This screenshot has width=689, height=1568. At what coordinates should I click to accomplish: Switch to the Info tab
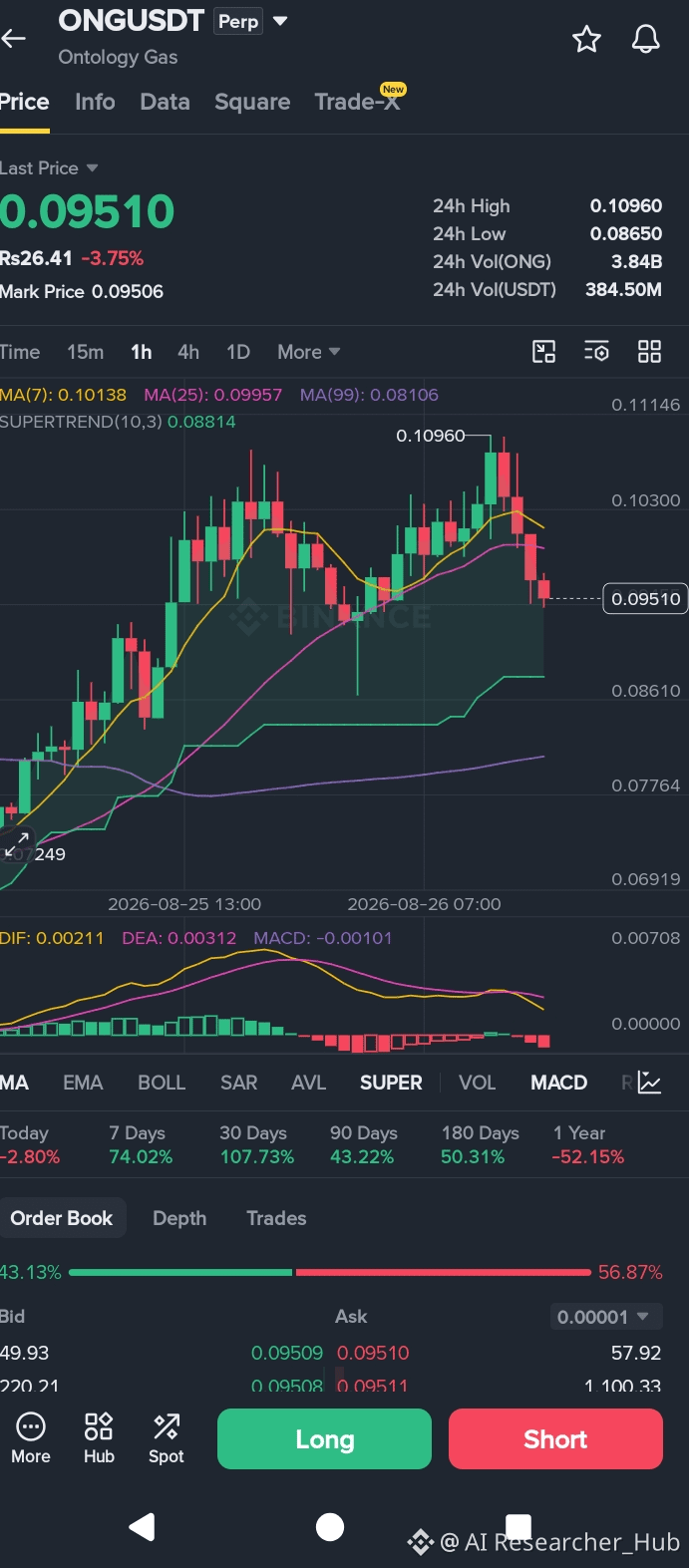[x=95, y=102]
